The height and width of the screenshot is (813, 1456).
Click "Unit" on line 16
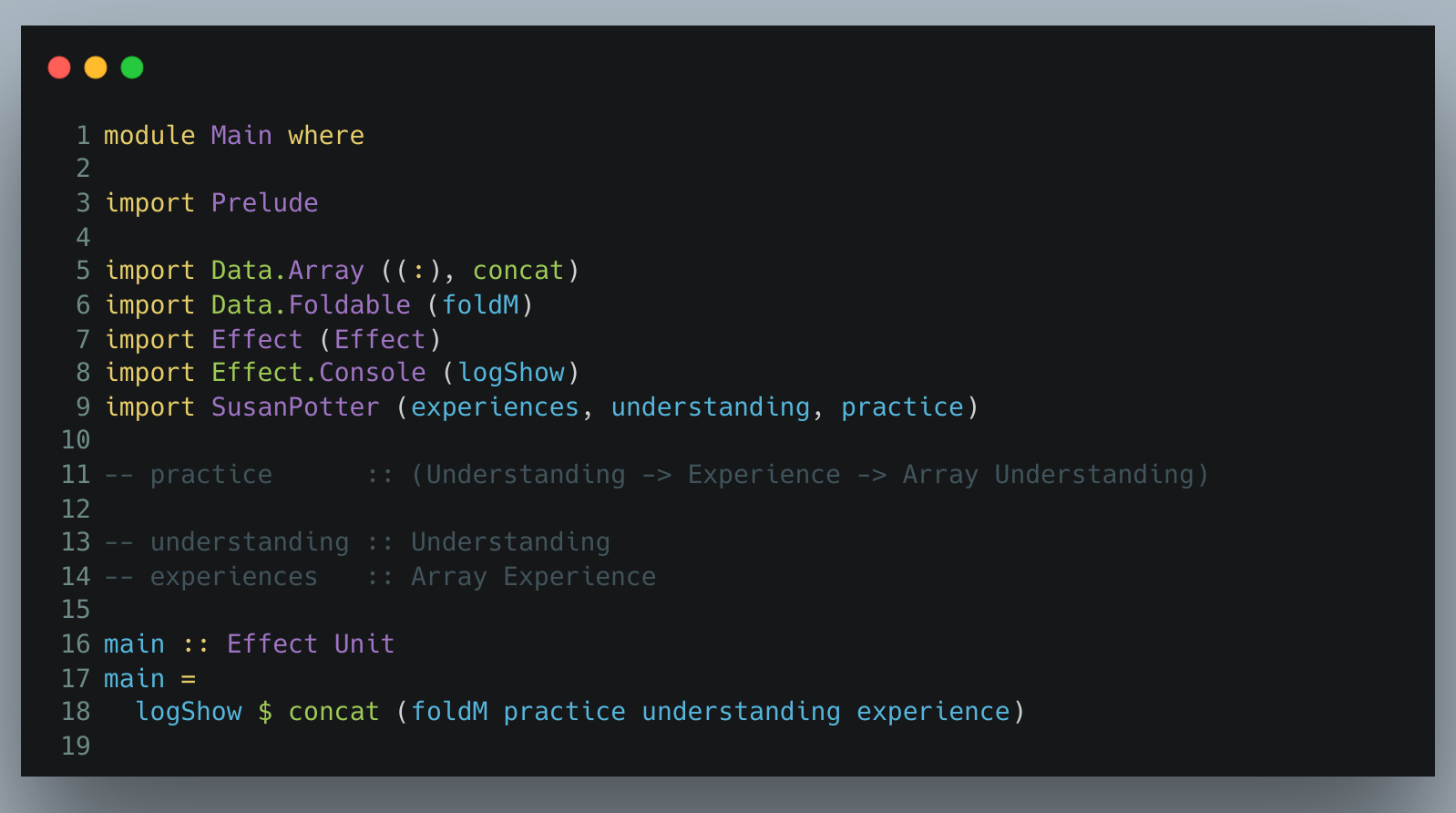coord(364,643)
